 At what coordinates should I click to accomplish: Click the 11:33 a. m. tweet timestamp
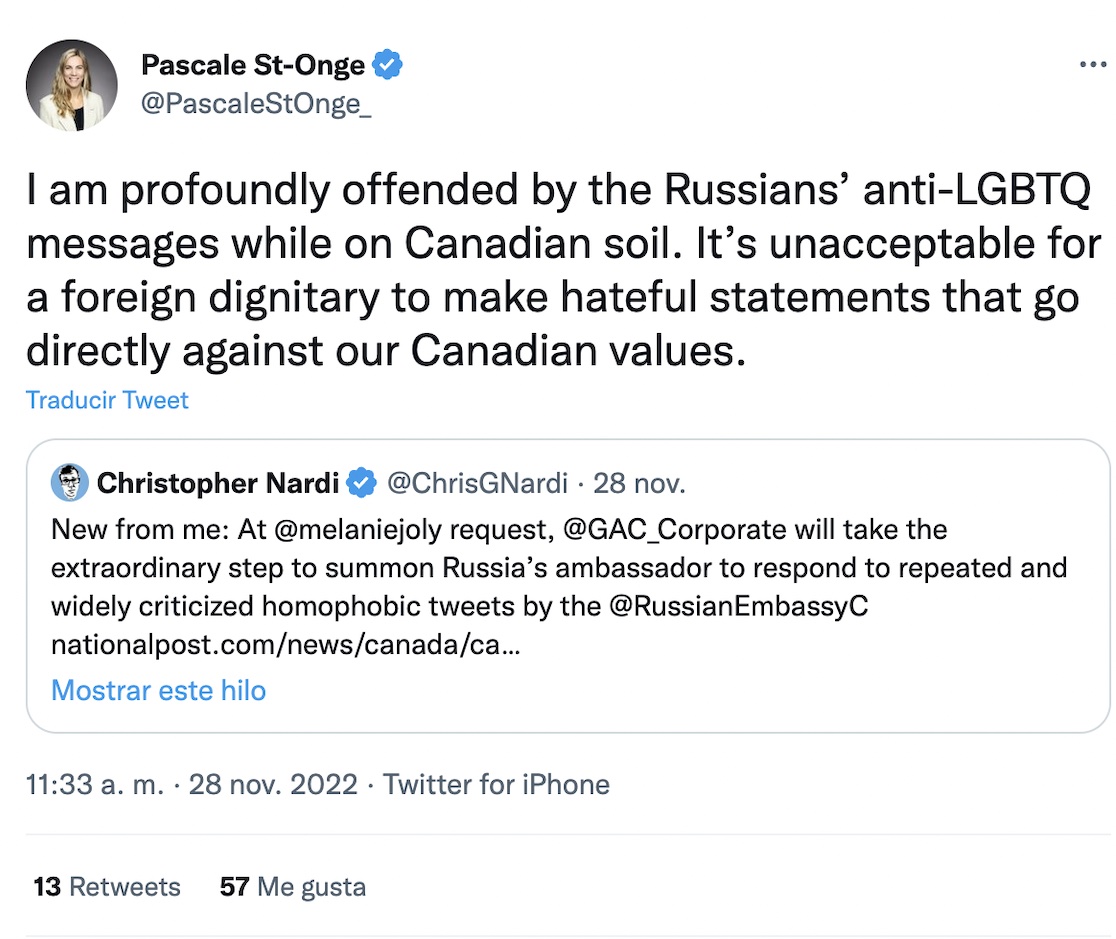95,784
